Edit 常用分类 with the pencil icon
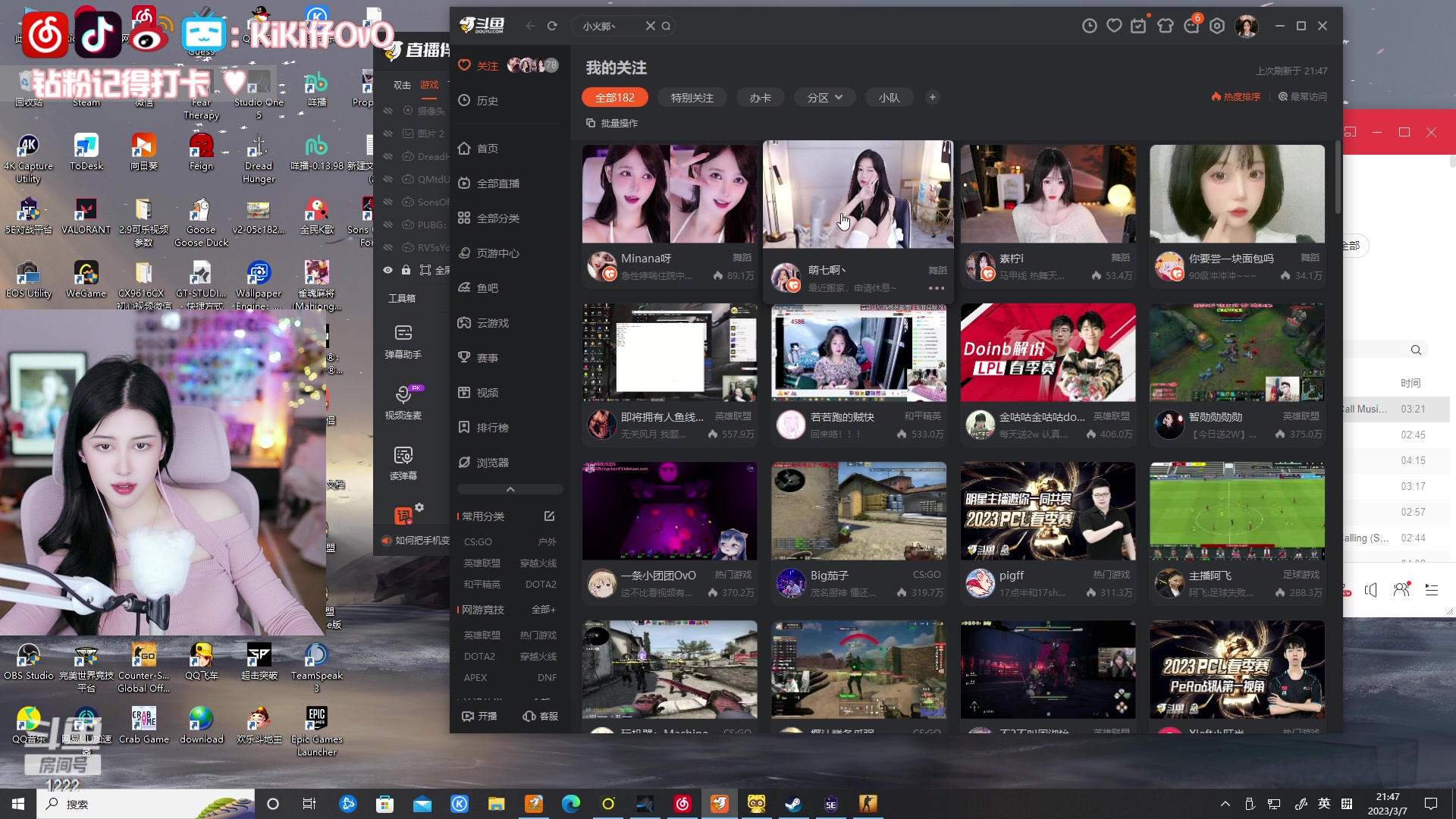The width and height of the screenshot is (1456, 819). [549, 516]
